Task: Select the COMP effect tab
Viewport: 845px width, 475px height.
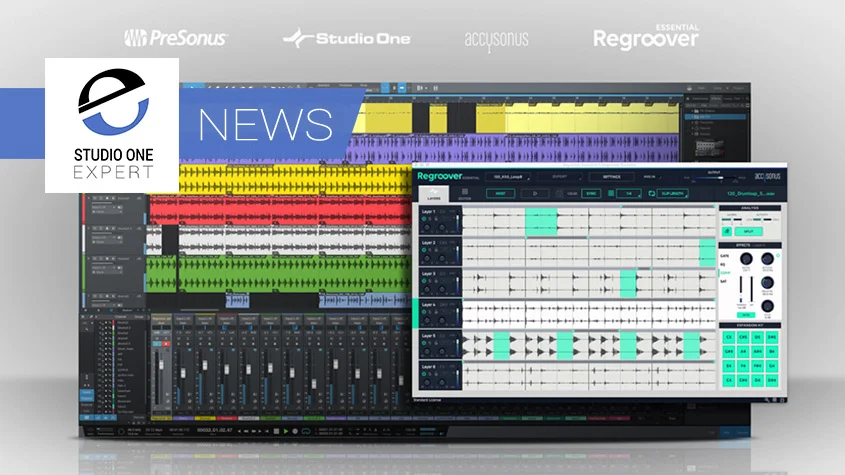Action: click(x=725, y=273)
